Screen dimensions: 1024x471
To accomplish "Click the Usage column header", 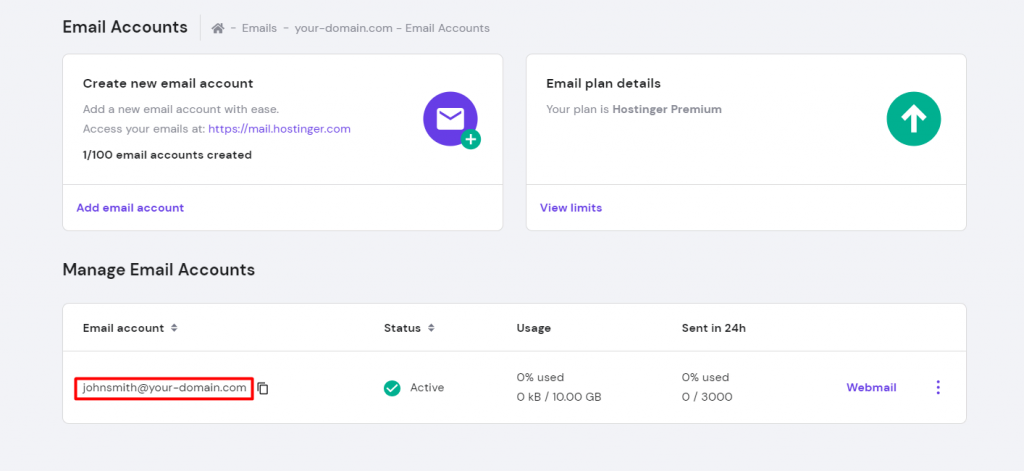I will click(x=533, y=328).
